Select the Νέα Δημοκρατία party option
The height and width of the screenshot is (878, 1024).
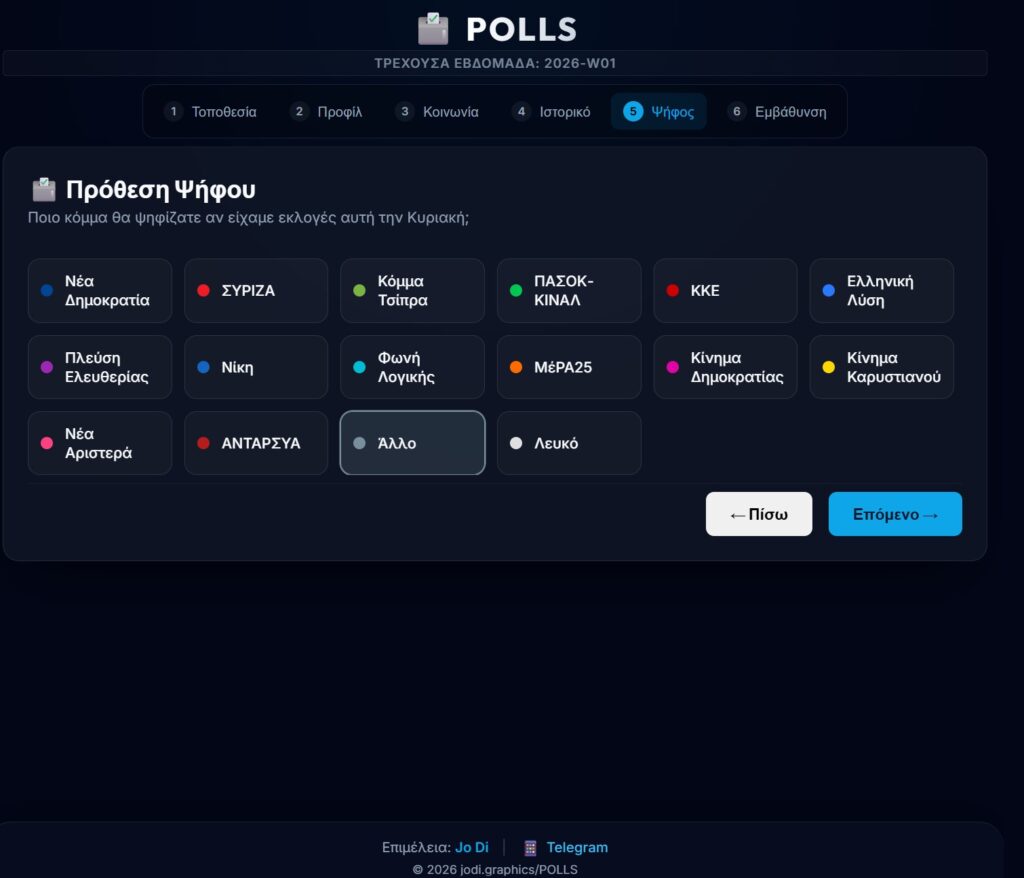(x=100, y=291)
